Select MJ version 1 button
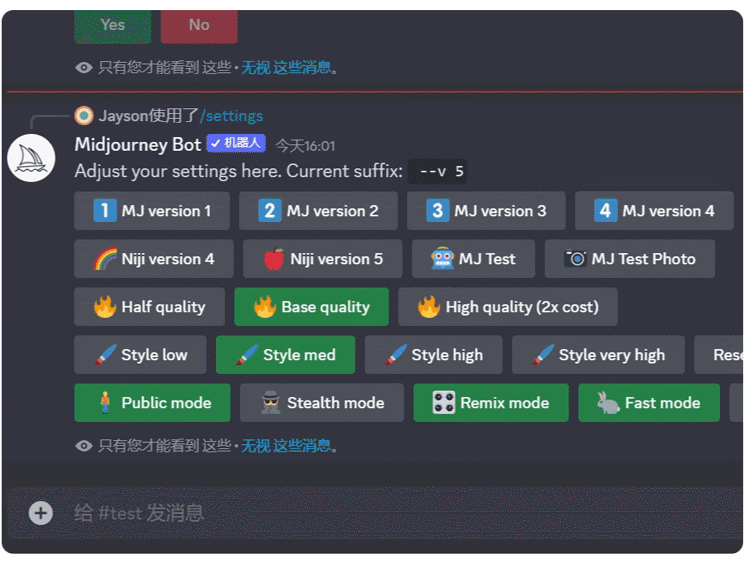Image resolution: width=744 pixels, height=563 pixels. [x=152, y=211]
